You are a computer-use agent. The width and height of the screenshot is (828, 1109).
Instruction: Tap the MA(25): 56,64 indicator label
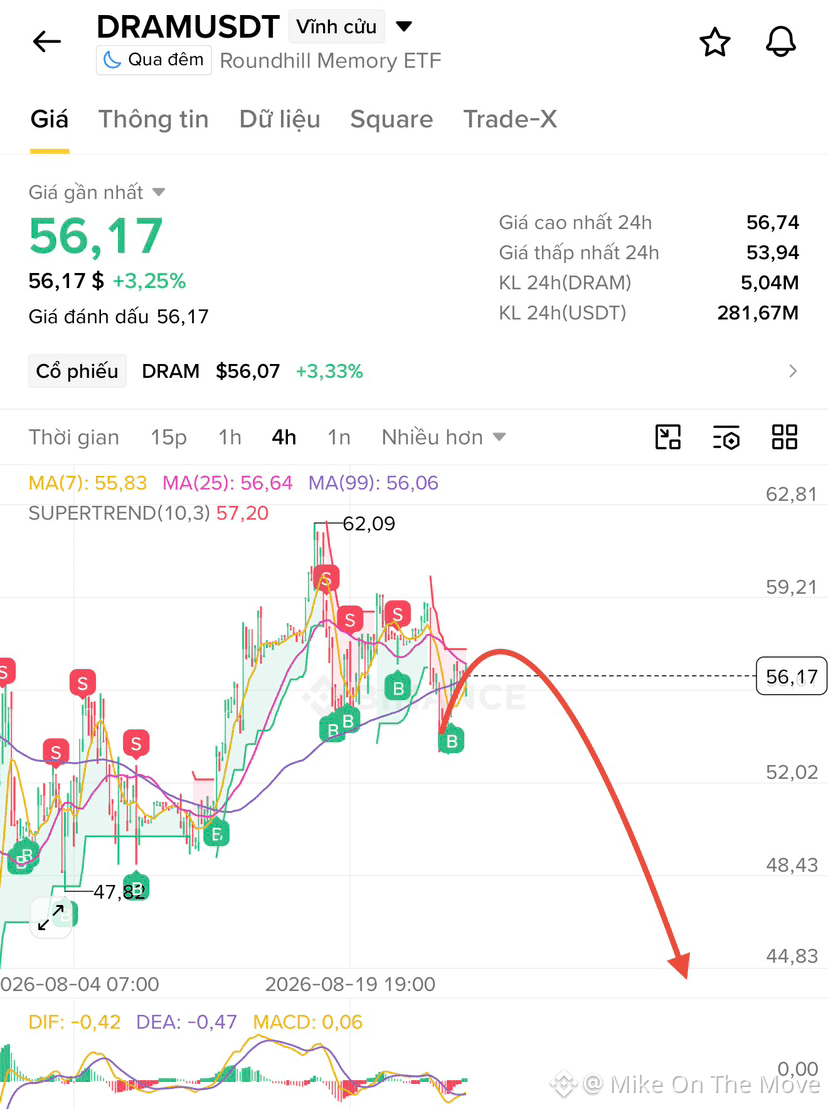click(x=228, y=483)
